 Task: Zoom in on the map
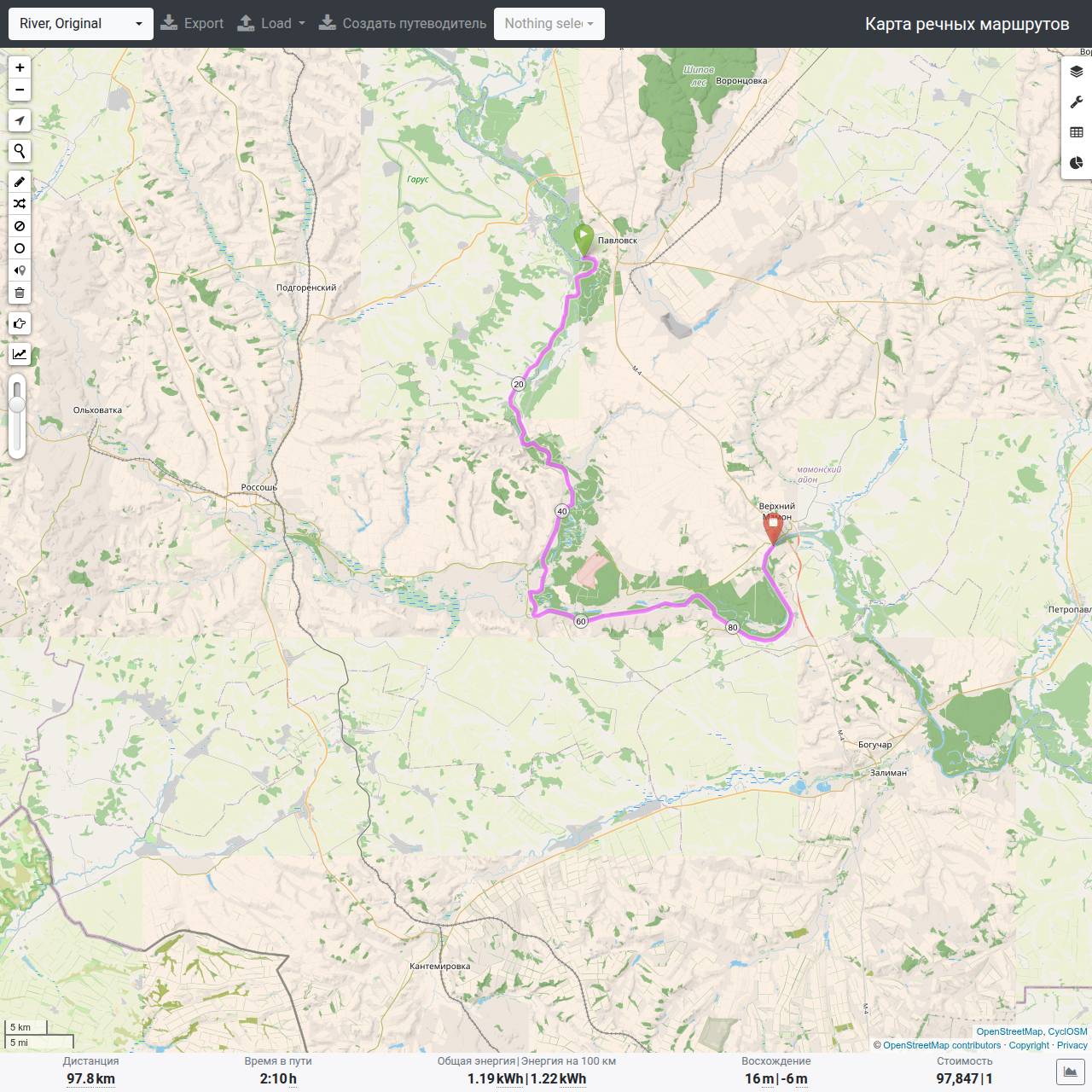click(x=20, y=67)
